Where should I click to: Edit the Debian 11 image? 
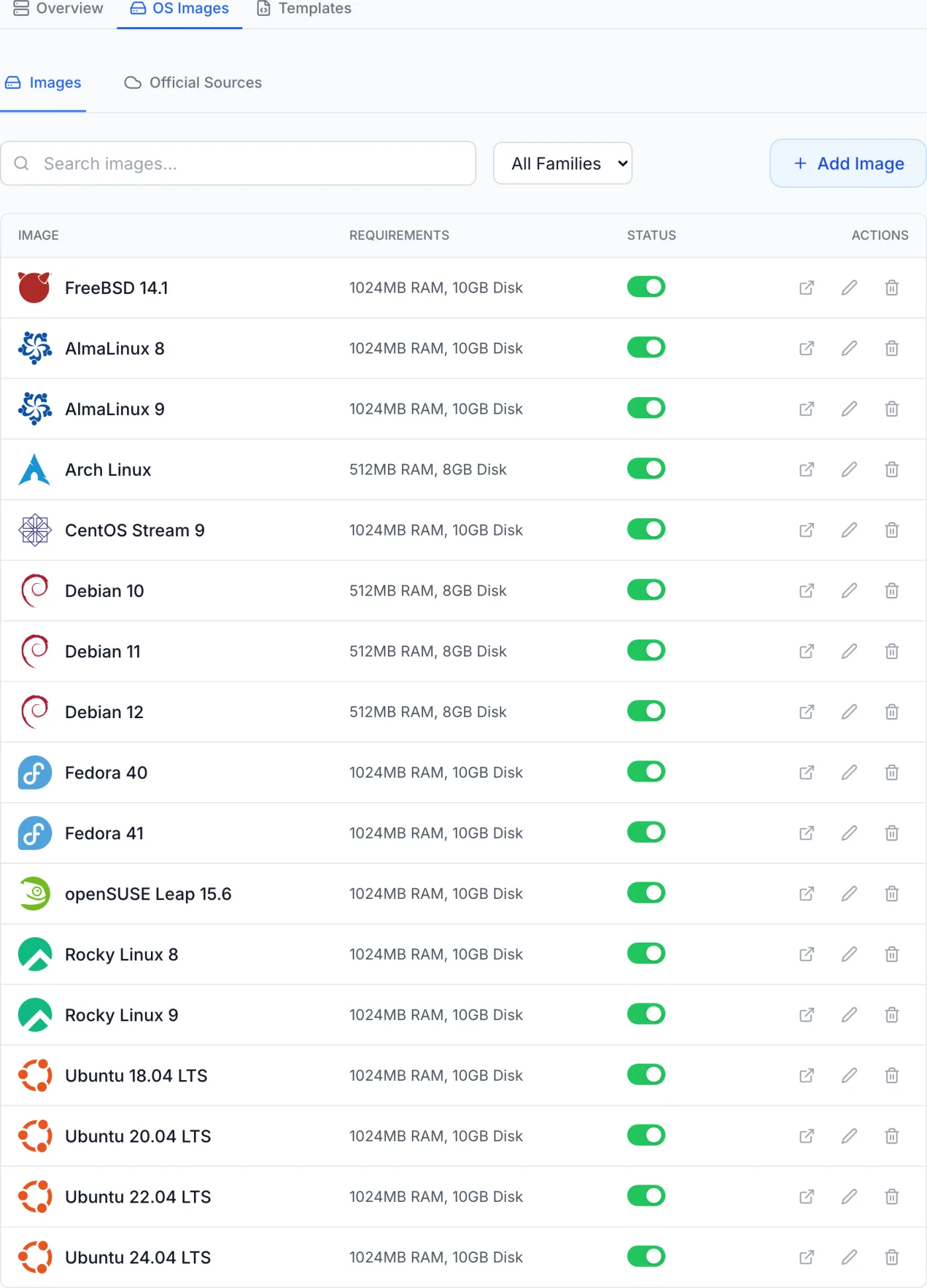850,651
